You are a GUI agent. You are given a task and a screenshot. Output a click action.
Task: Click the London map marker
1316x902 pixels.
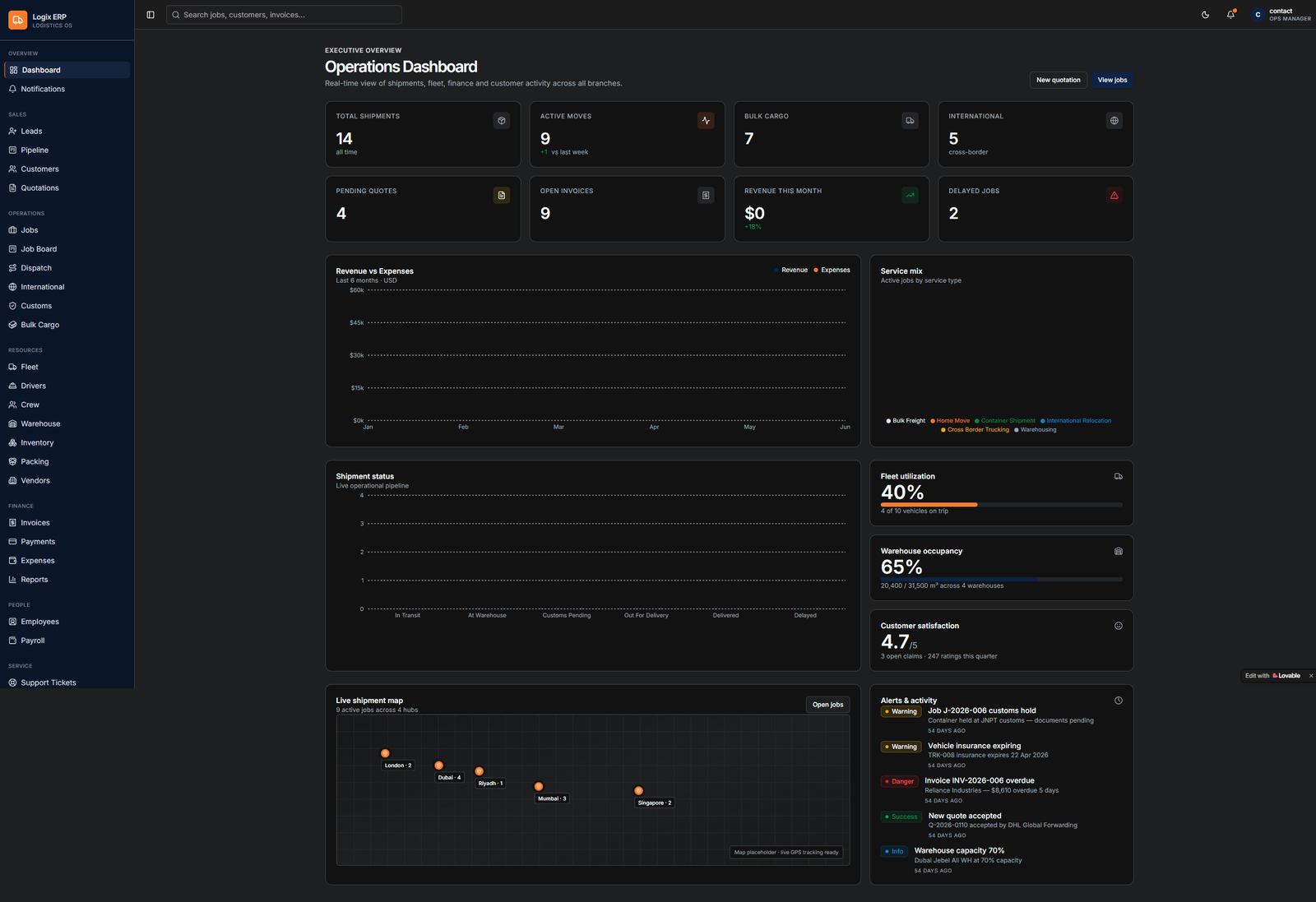pos(385,753)
